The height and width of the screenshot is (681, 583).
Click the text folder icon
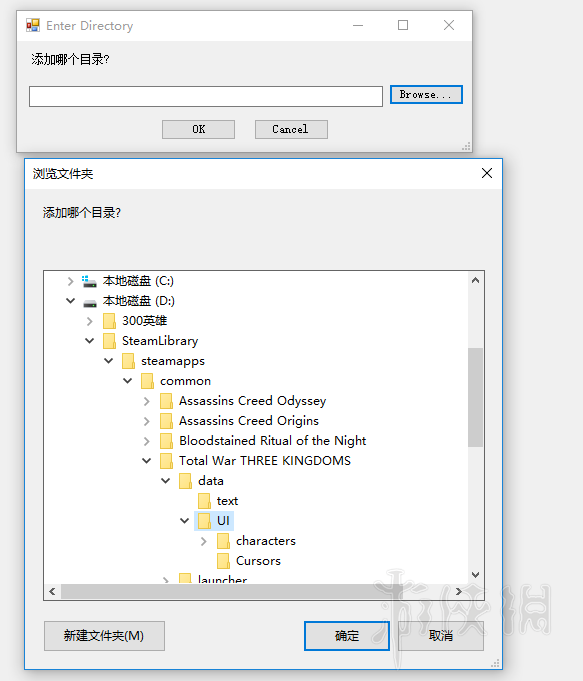[204, 501]
